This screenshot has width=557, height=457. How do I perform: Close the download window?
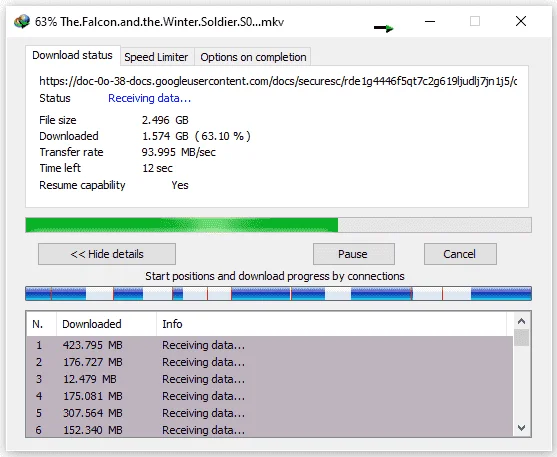coord(521,21)
